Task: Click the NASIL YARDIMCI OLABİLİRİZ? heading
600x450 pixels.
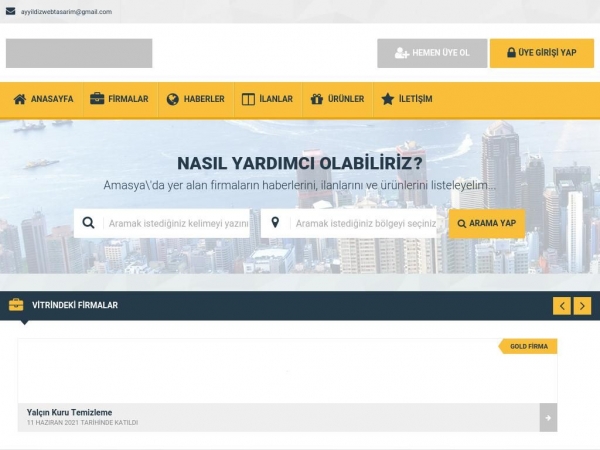Action: click(x=300, y=163)
